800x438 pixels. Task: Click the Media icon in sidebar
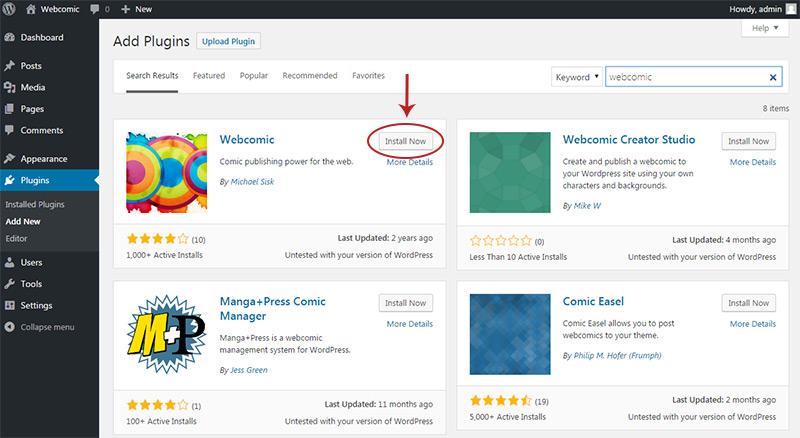(9, 87)
